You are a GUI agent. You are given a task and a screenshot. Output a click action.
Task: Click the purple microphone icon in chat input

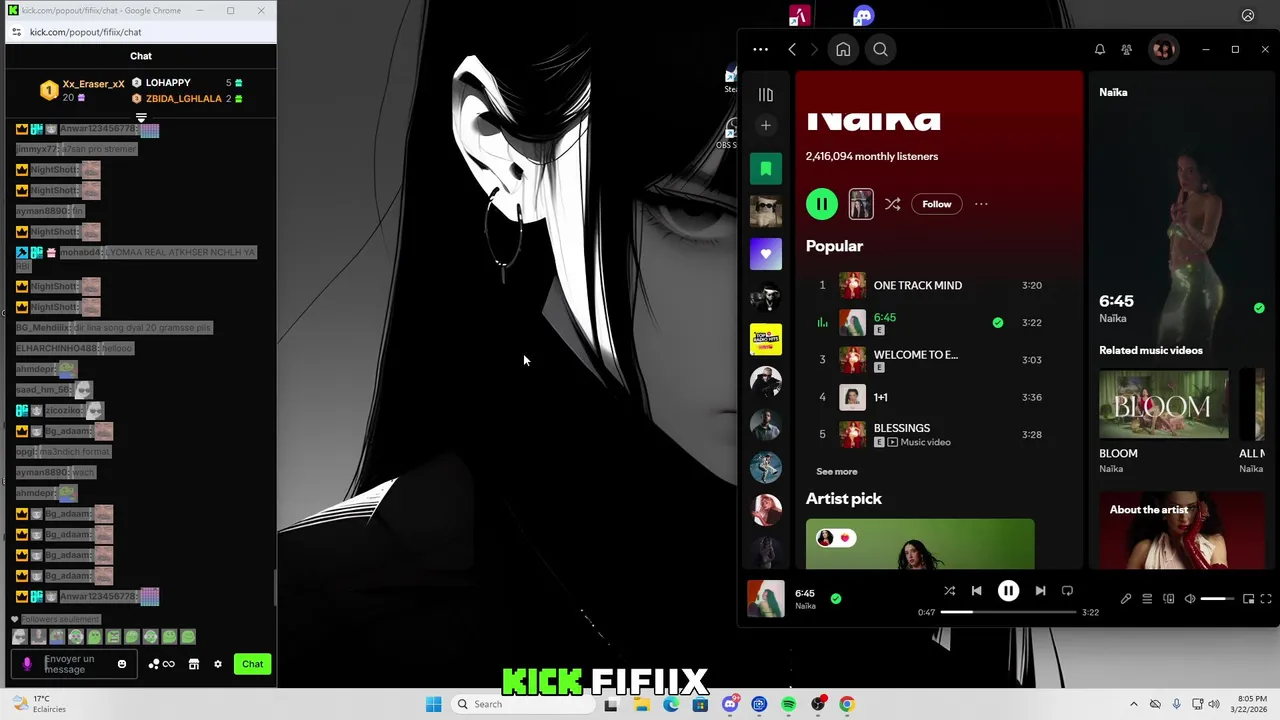[x=27, y=664]
